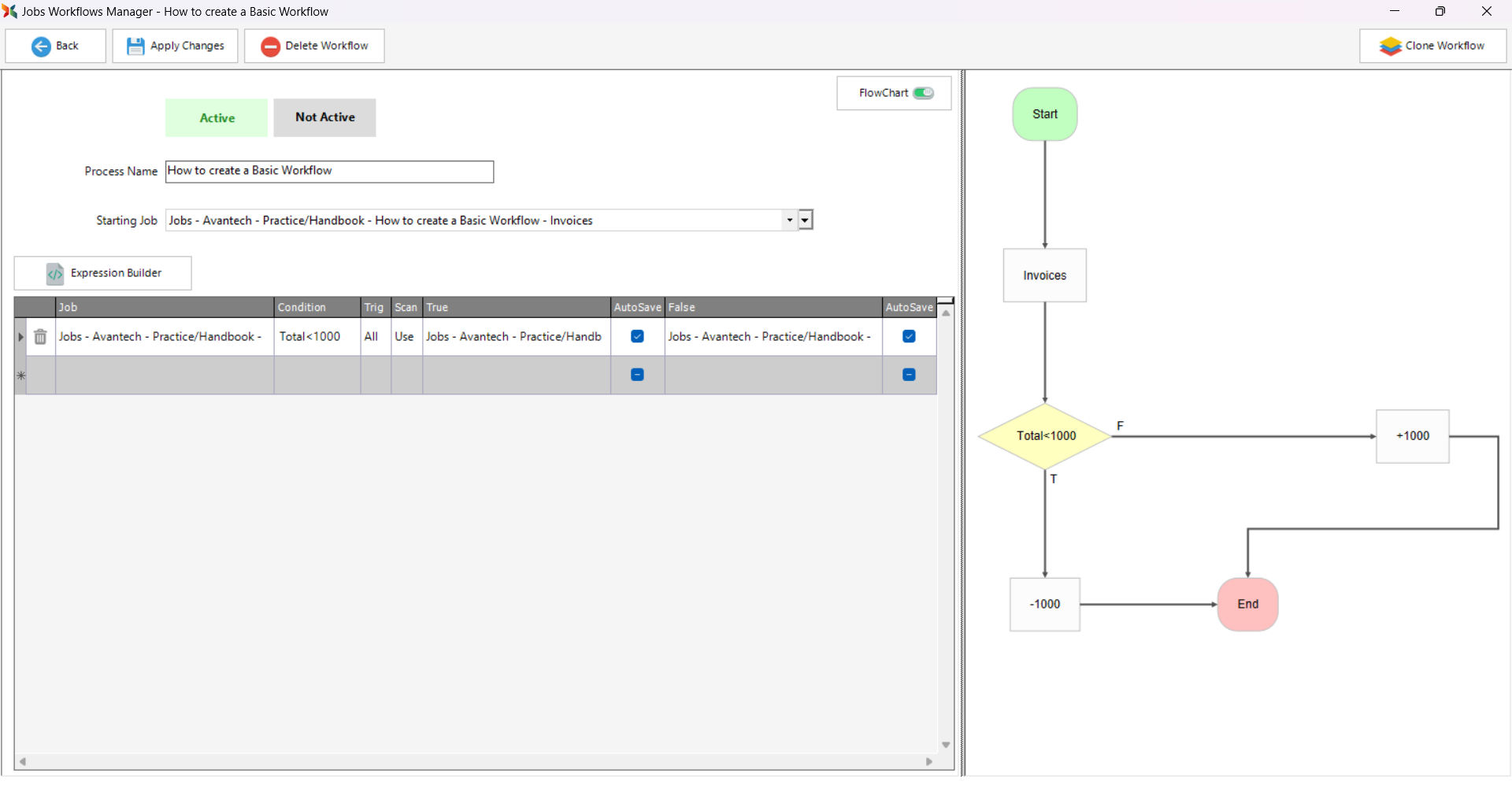The width and height of the screenshot is (1512, 803).
Task: Open the Scan cell showing Use
Action: (406, 337)
